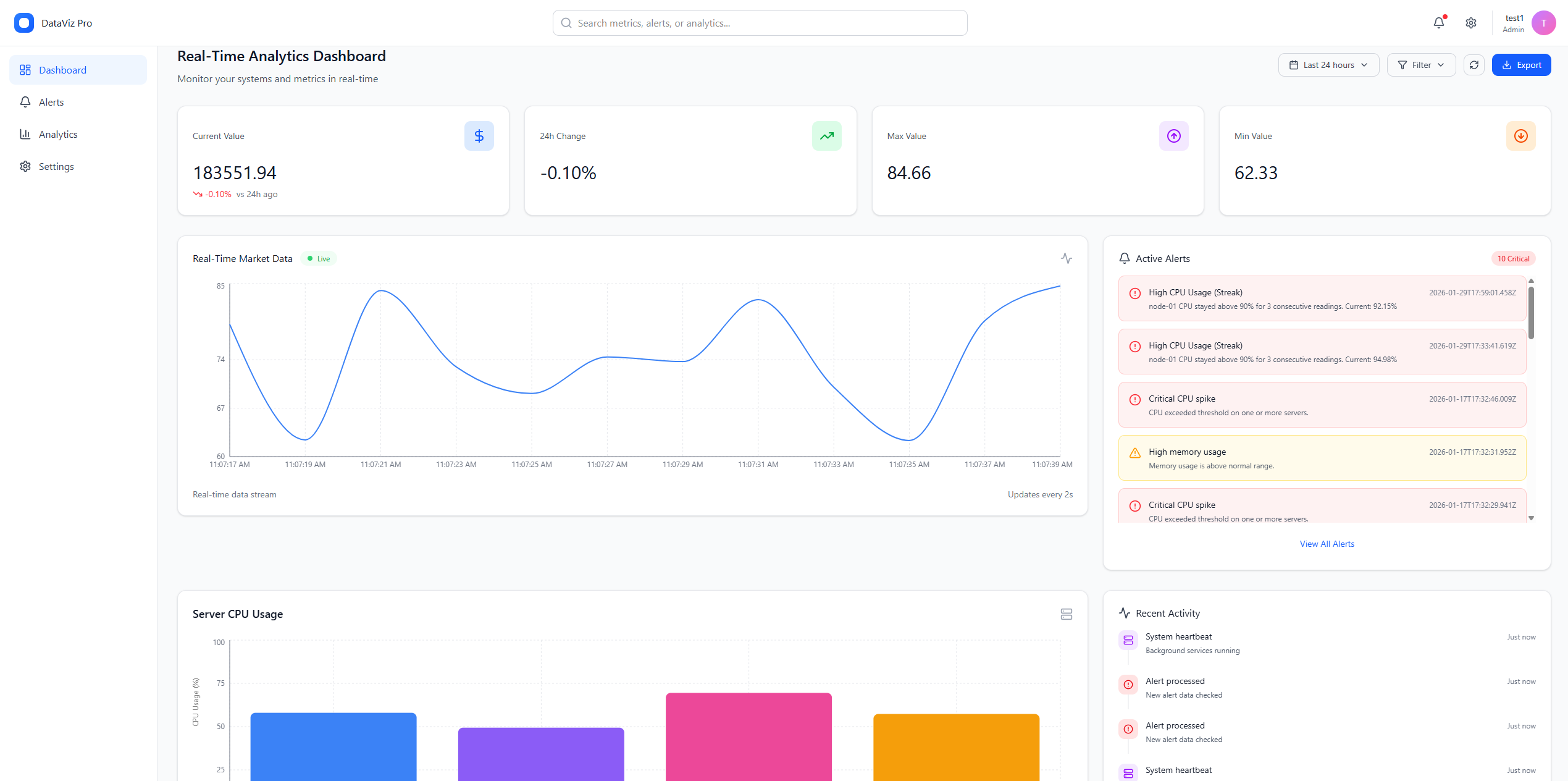Viewport: 1568px width, 781px height.
Task: Click the purple CPU usage bar
Action: (541, 754)
